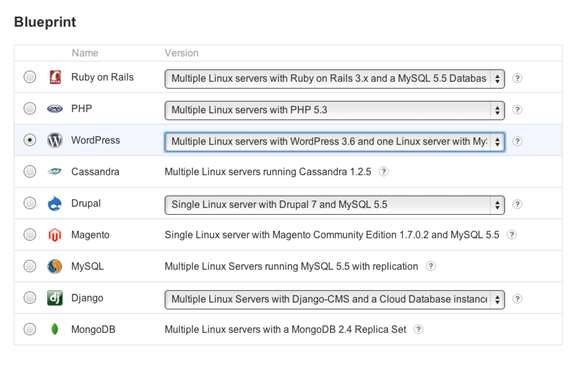580x380 pixels.
Task: Select the PHP radio button
Action: tap(30, 108)
